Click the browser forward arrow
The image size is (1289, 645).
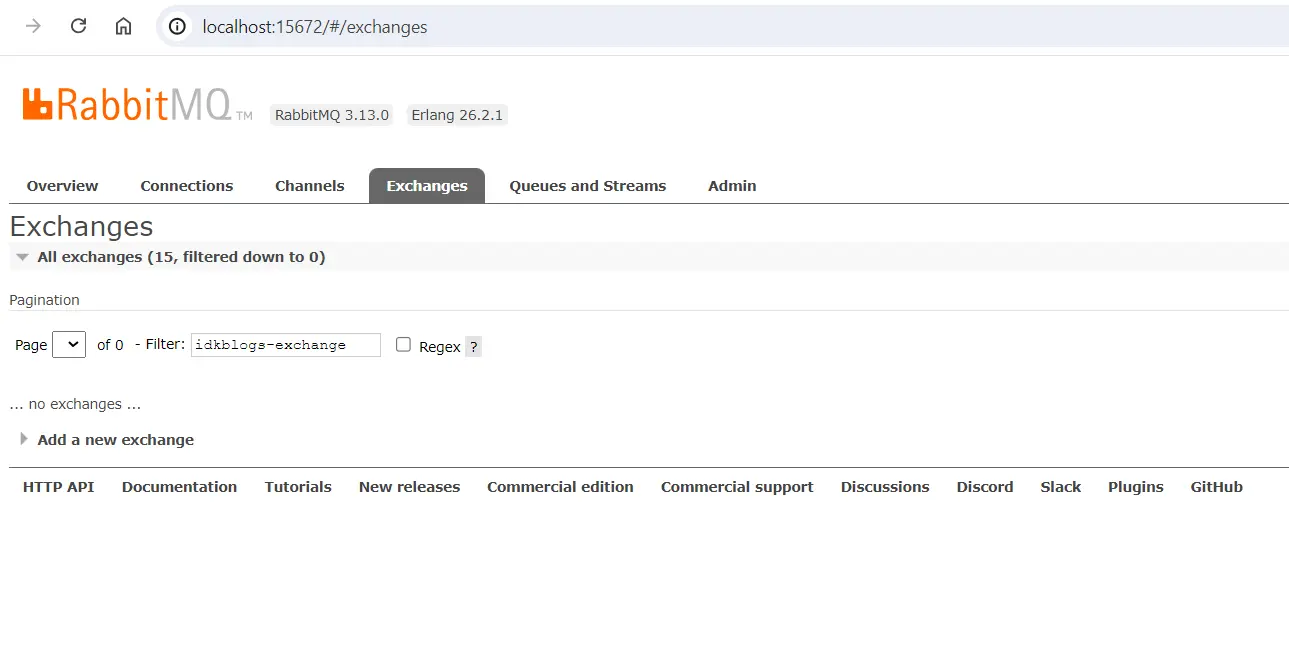tap(34, 27)
